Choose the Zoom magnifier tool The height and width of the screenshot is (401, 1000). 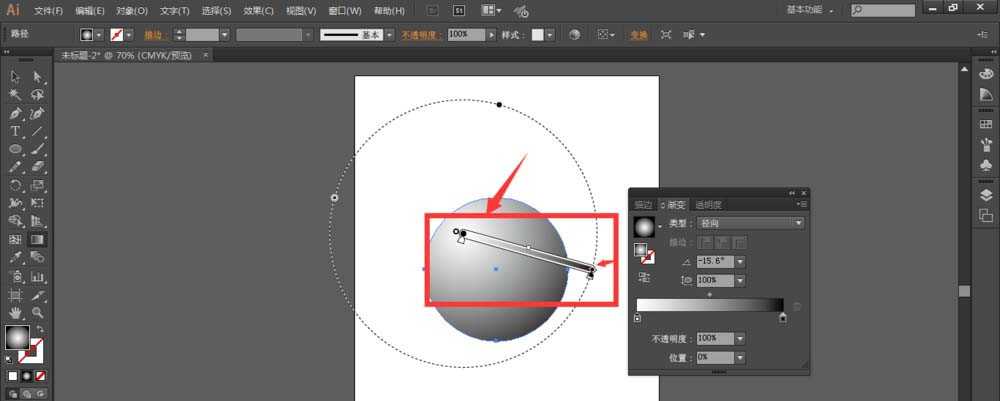pos(37,313)
